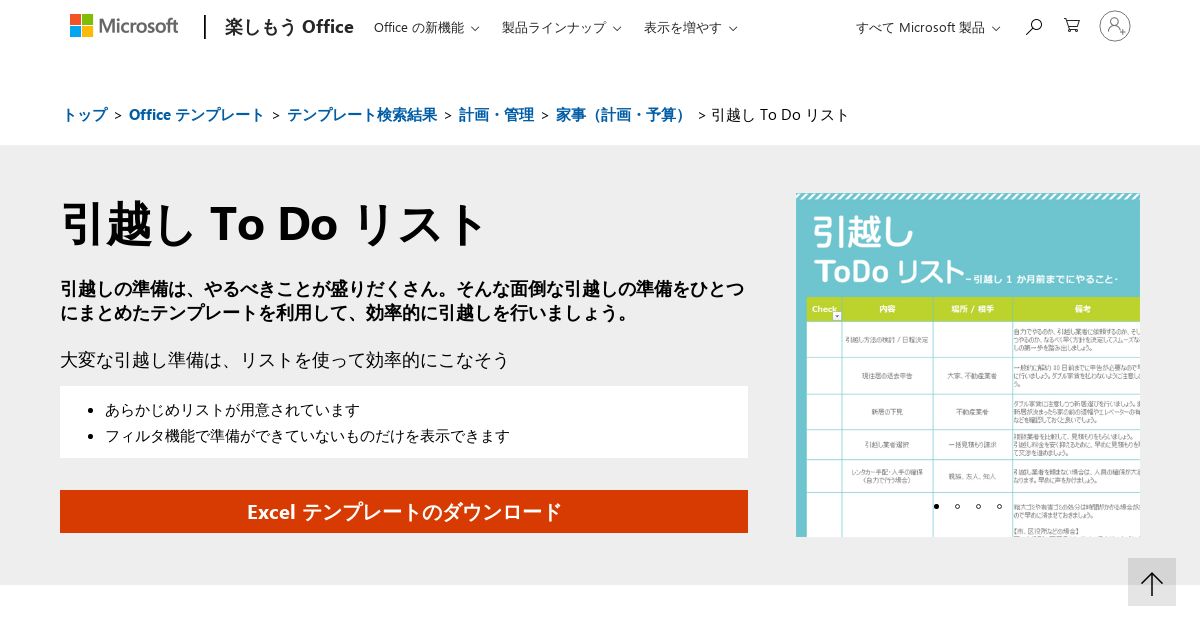Click the Check column filter arrow in preview
Screen dimensions: 1200x630
click(x=837, y=316)
